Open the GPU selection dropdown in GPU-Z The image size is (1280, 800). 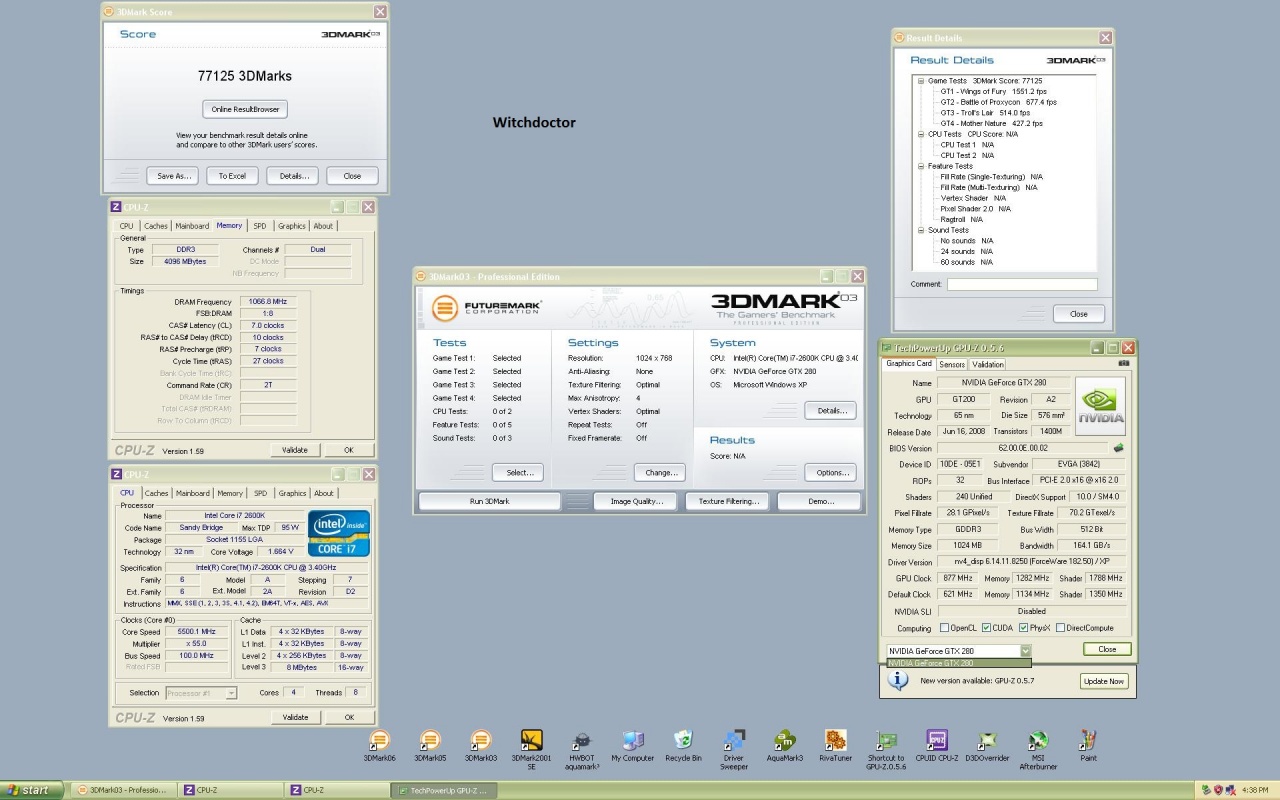point(1024,651)
